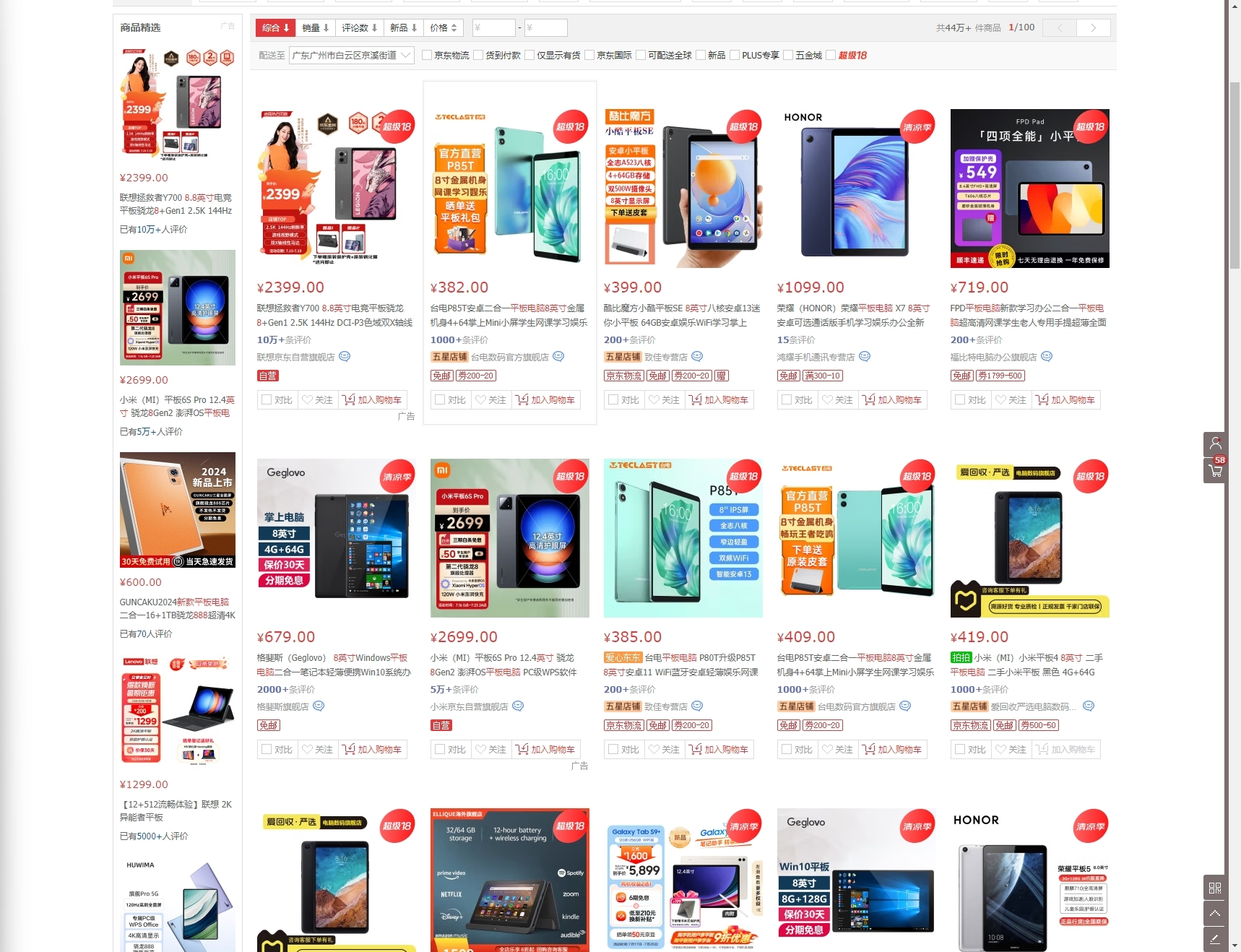Select the 新品 sort tab
The height and width of the screenshot is (952, 1241).
(404, 28)
